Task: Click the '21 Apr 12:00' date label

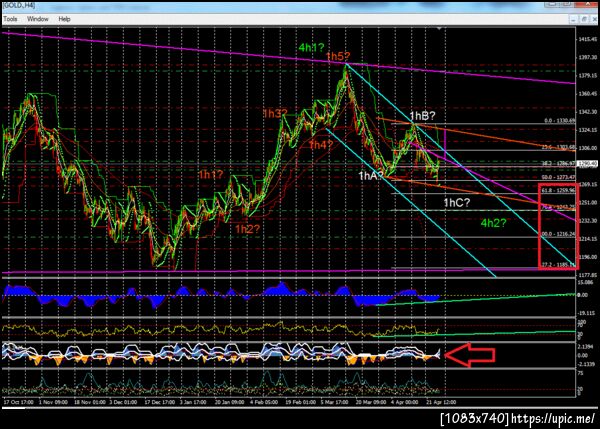Action: pyautogui.click(x=441, y=402)
